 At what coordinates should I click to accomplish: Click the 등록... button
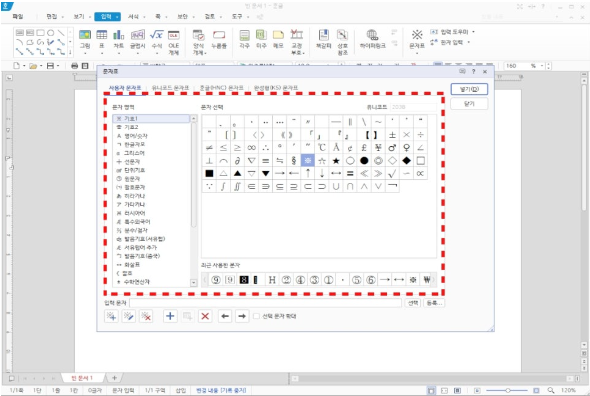pos(434,303)
